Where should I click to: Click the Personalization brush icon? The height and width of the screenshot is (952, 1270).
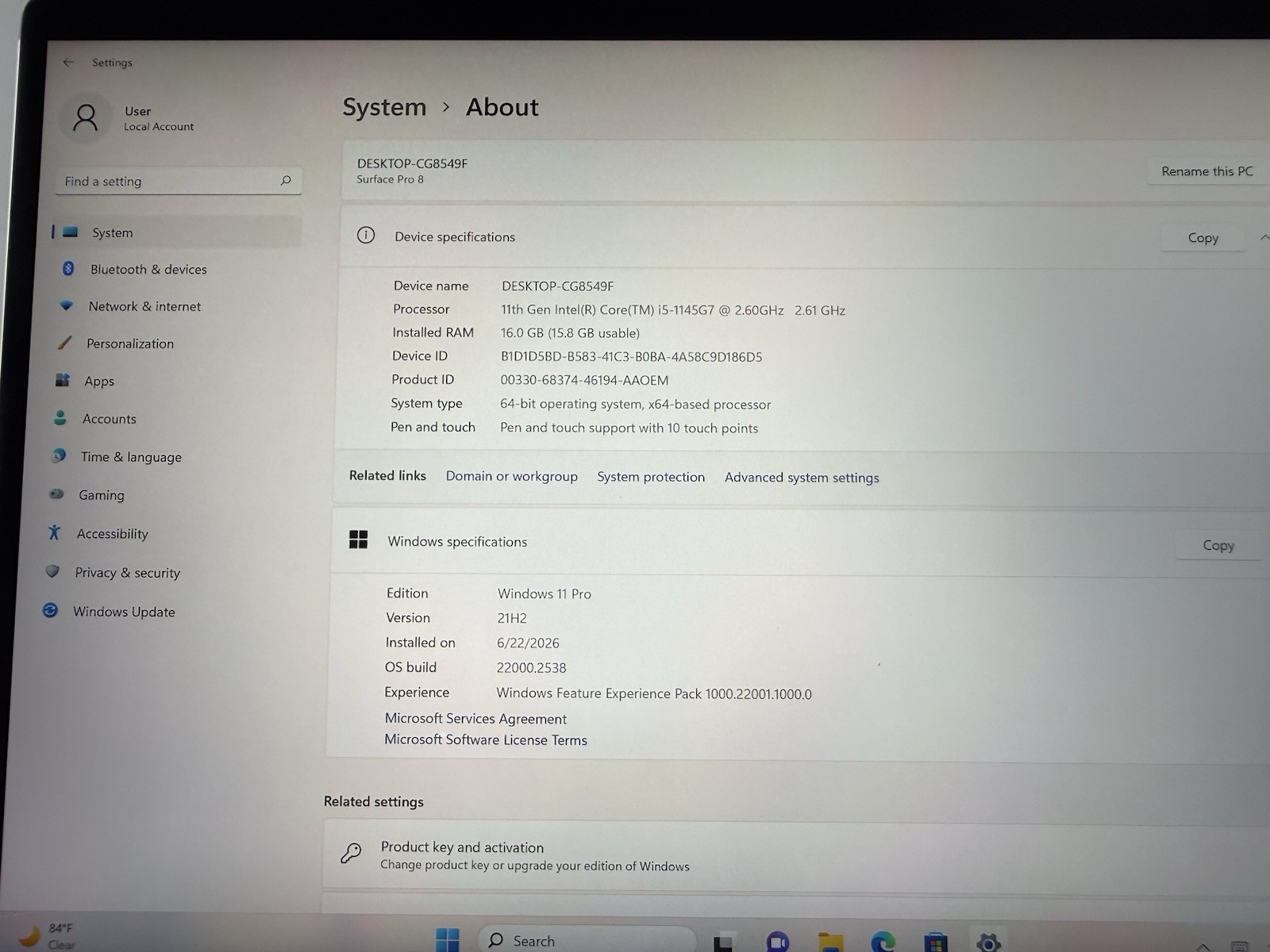[64, 343]
